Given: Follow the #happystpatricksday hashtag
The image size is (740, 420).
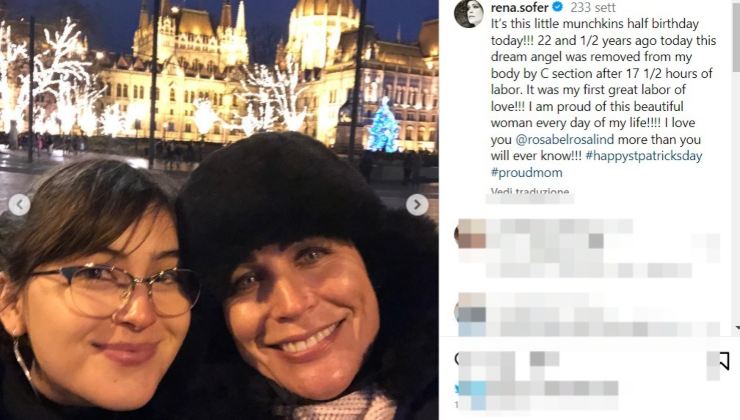Looking at the screenshot, I should tap(644, 156).
